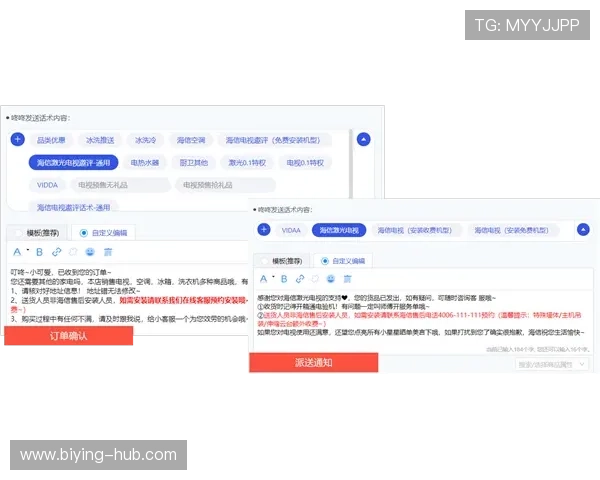Click trash icon in dispatch-notice editor
Image resolution: width=600 pixels, height=480 pixels.
347,279
